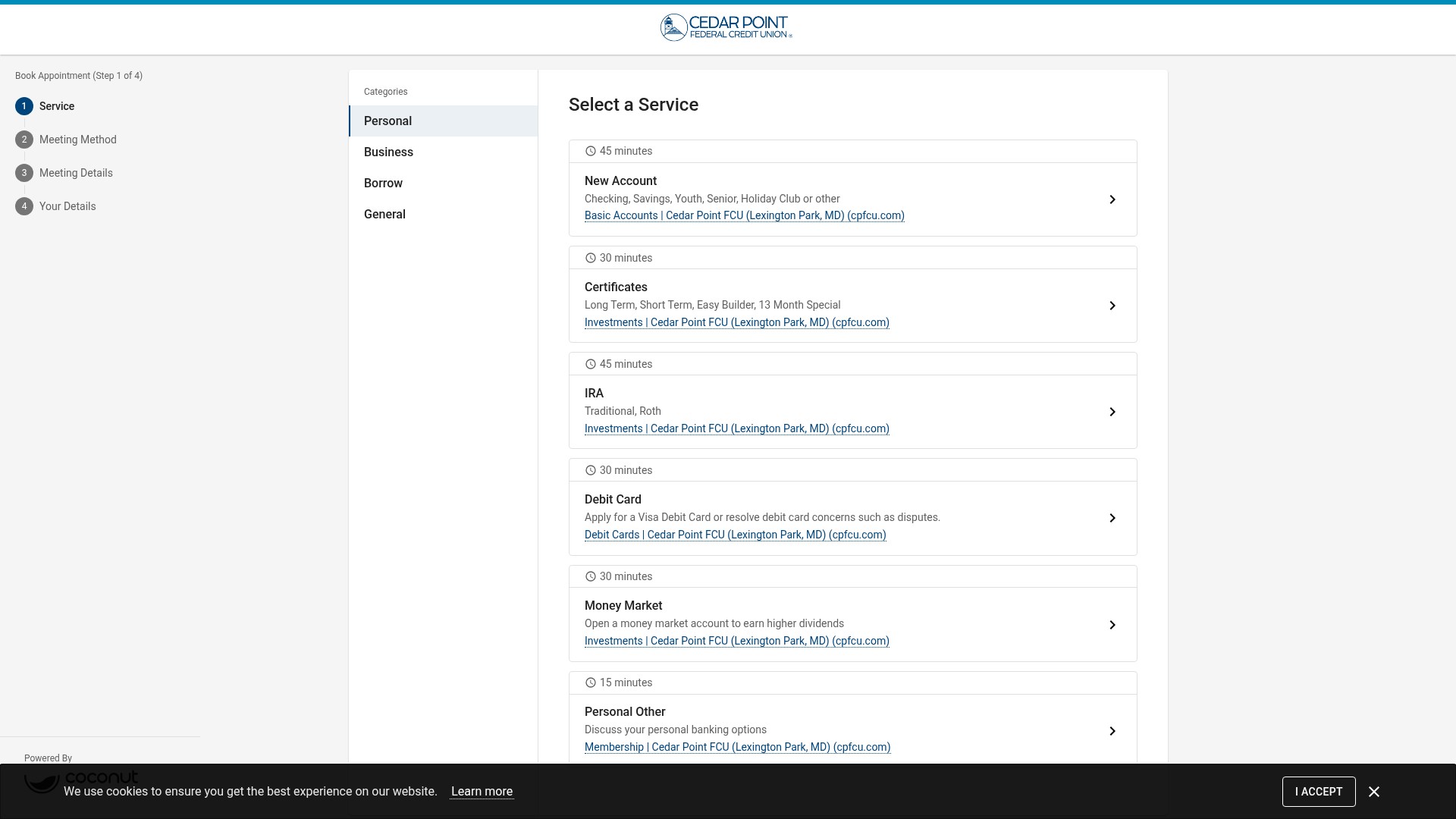This screenshot has width=1456, height=819.
Task: Open Personal Other via its chevron arrow
Action: (x=1112, y=731)
